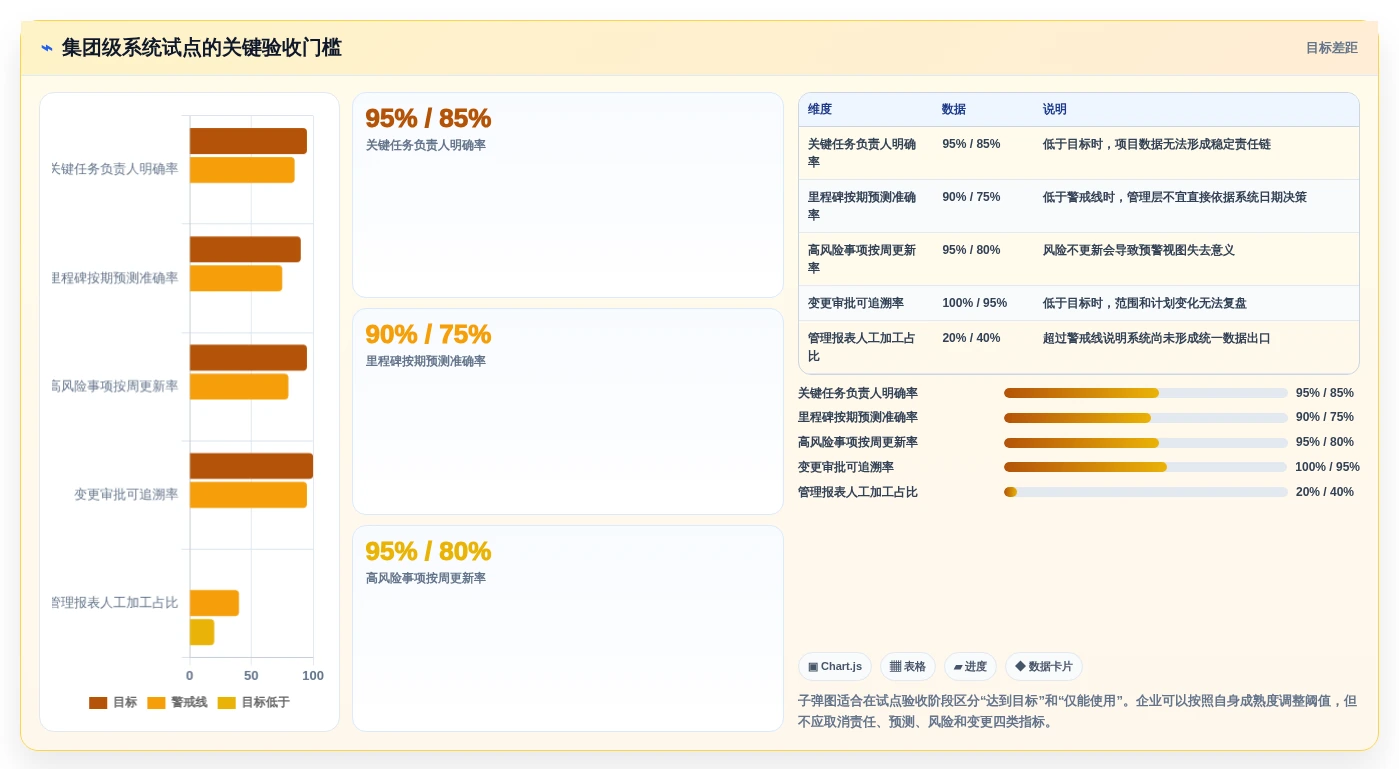
Task: Click the 高风险事项按周更新率 progress bar
Action: coord(1145,442)
